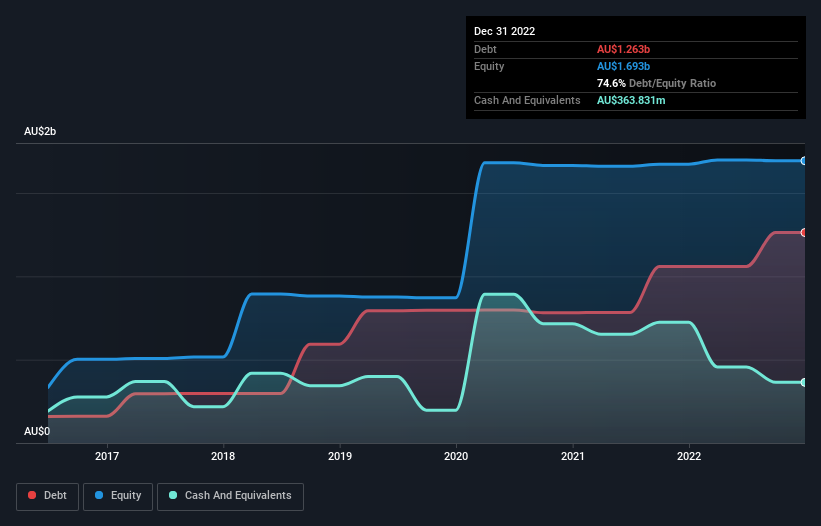Click the Equity label in the tooltip
Screen dimensions: 821x526
click(489, 66)
